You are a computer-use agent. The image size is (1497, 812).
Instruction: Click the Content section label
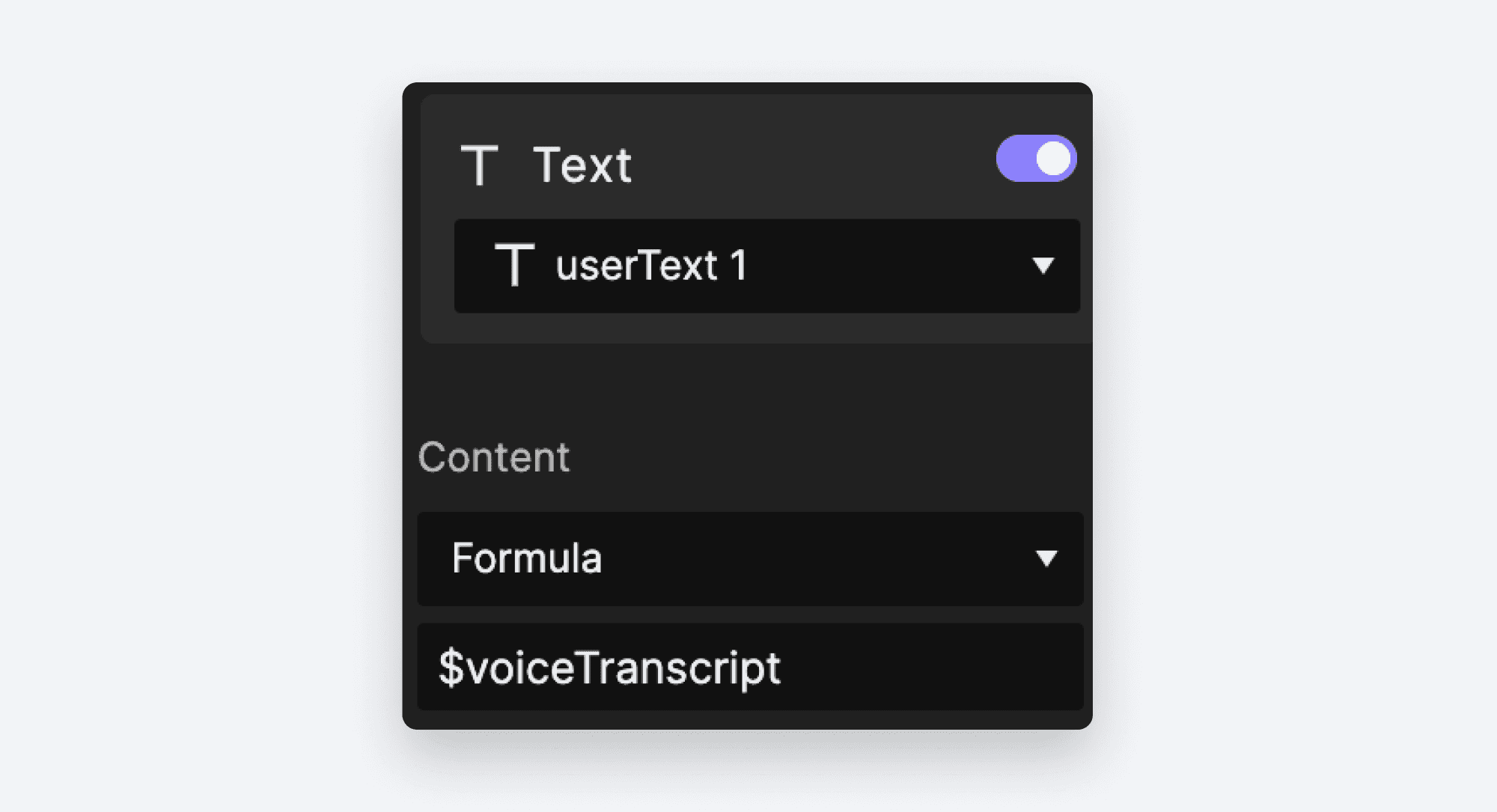[494, 457]
